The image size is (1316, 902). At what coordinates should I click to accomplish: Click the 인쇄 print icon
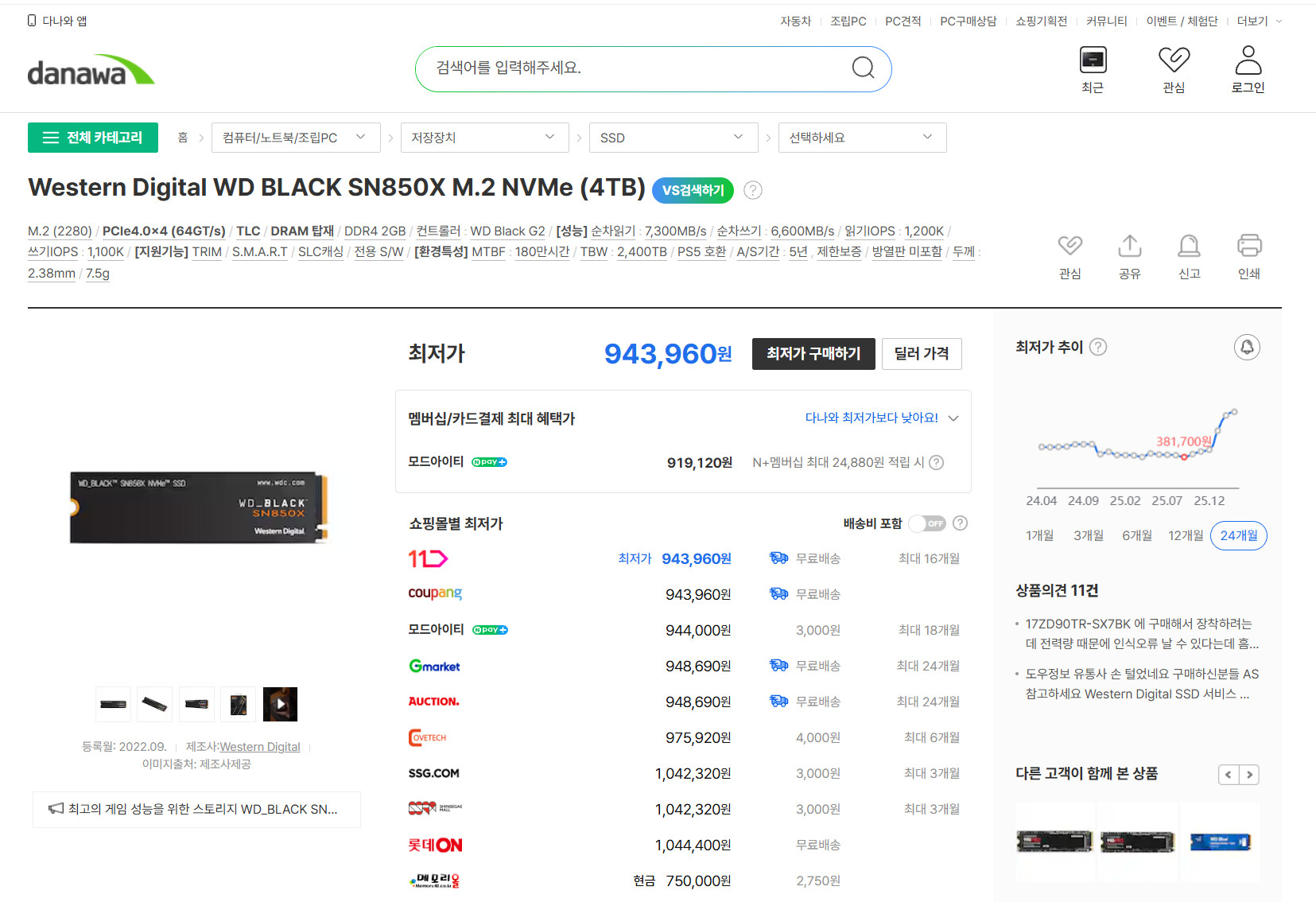click(x=1249, y=256)
